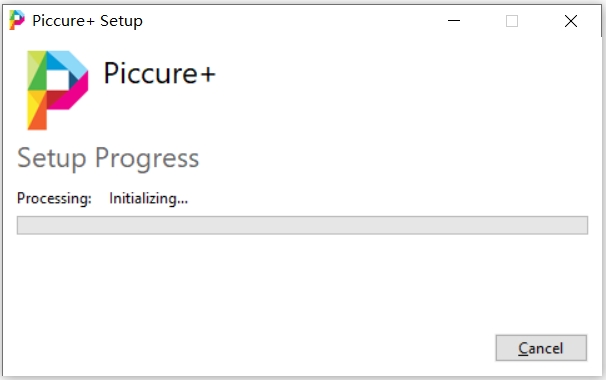Click the disabled maximize button
Image resolution: width=606 pixels, height=380 pixels.
pyautogui.click(x=512, y=21)
